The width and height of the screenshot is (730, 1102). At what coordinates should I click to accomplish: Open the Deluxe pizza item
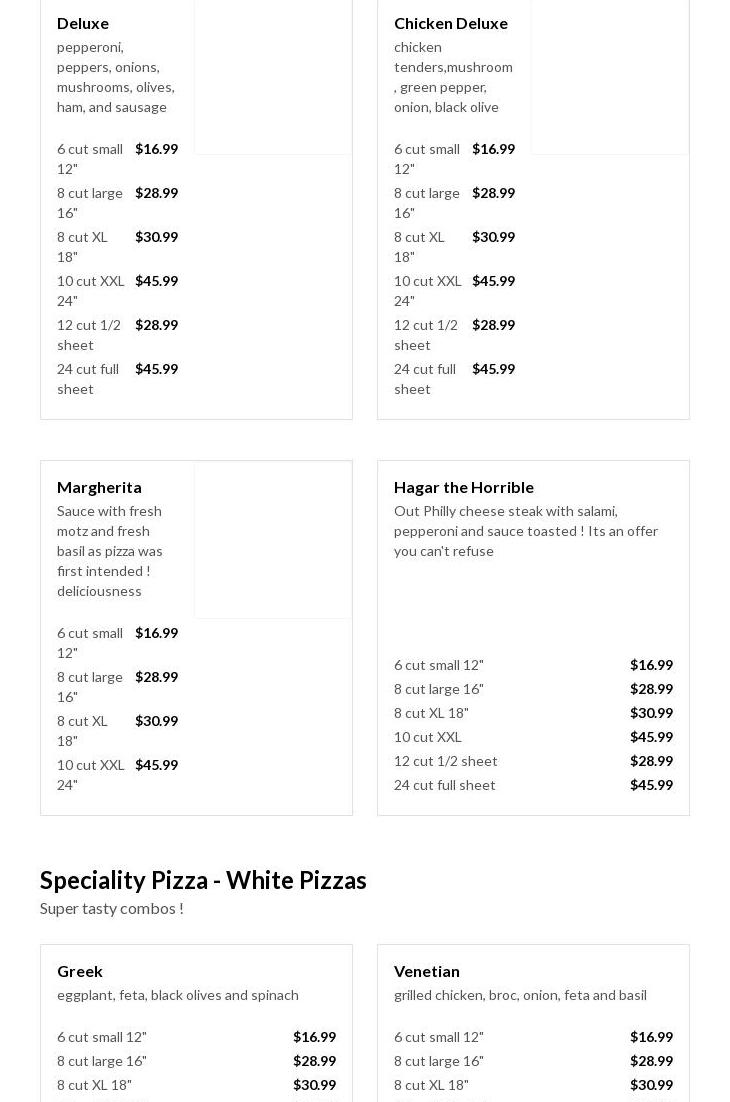(83, 23)
